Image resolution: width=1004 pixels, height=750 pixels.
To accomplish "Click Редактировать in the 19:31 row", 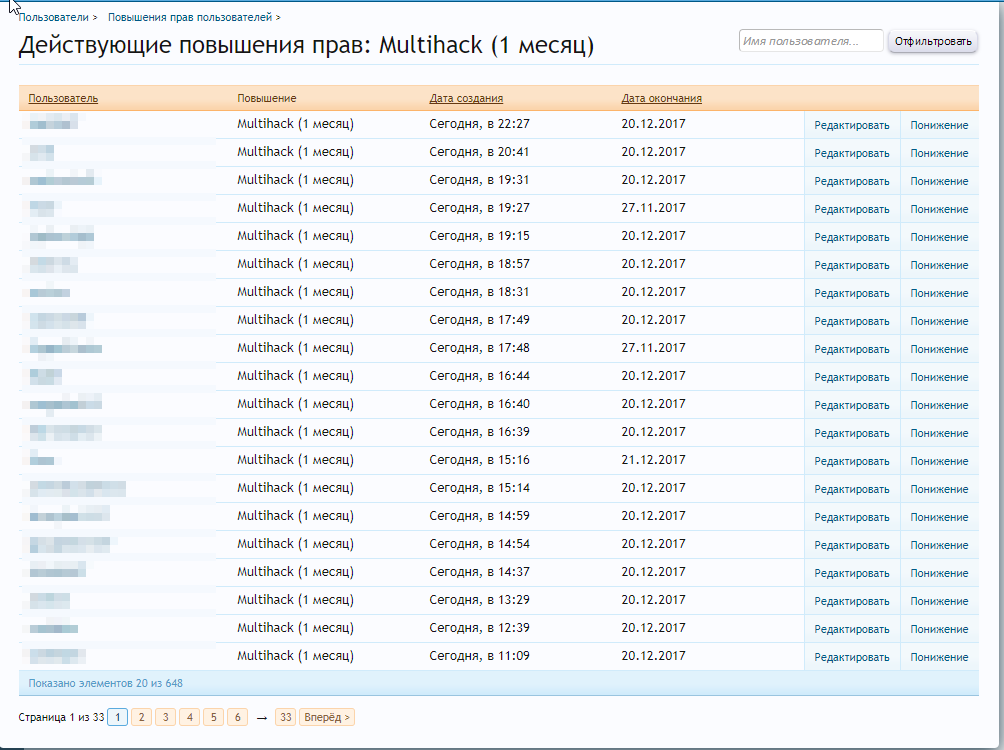I will pyautogui.click(x=852, y=181).
